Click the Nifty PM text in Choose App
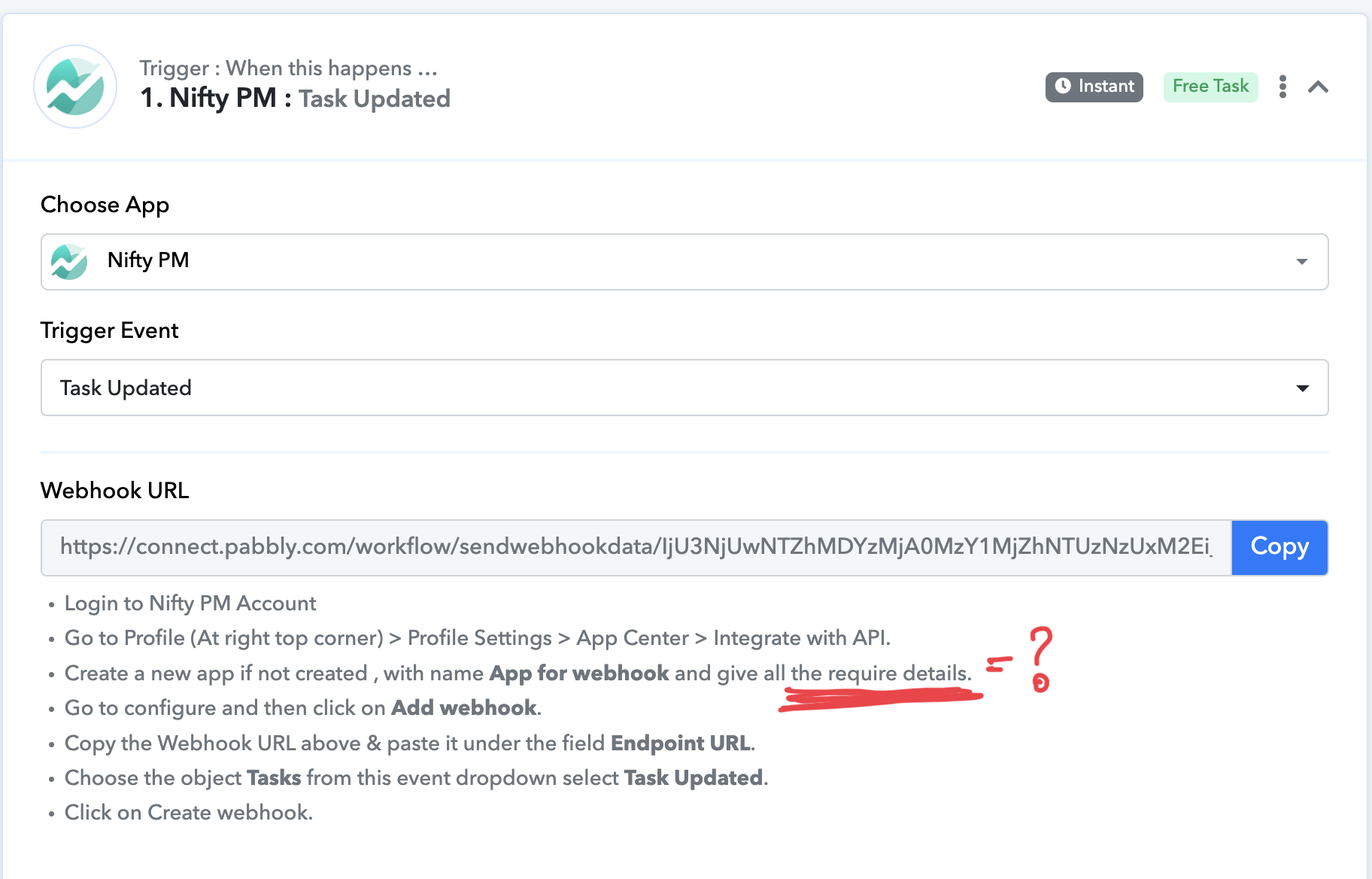Viewport: 1372px width, 879px height. [x=148, y=260]
